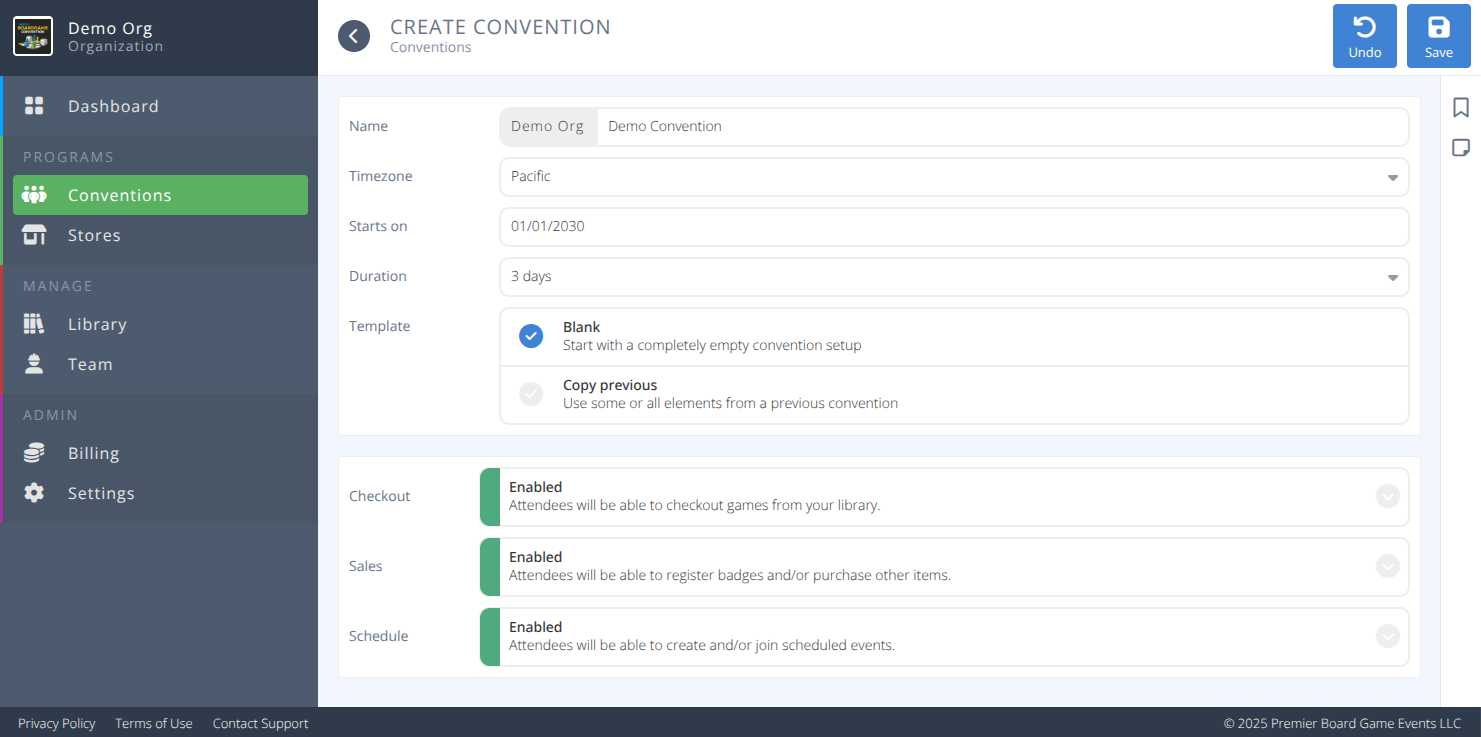Click the Conventions attendees icon
1481x737 pixels.
[35, 194]
